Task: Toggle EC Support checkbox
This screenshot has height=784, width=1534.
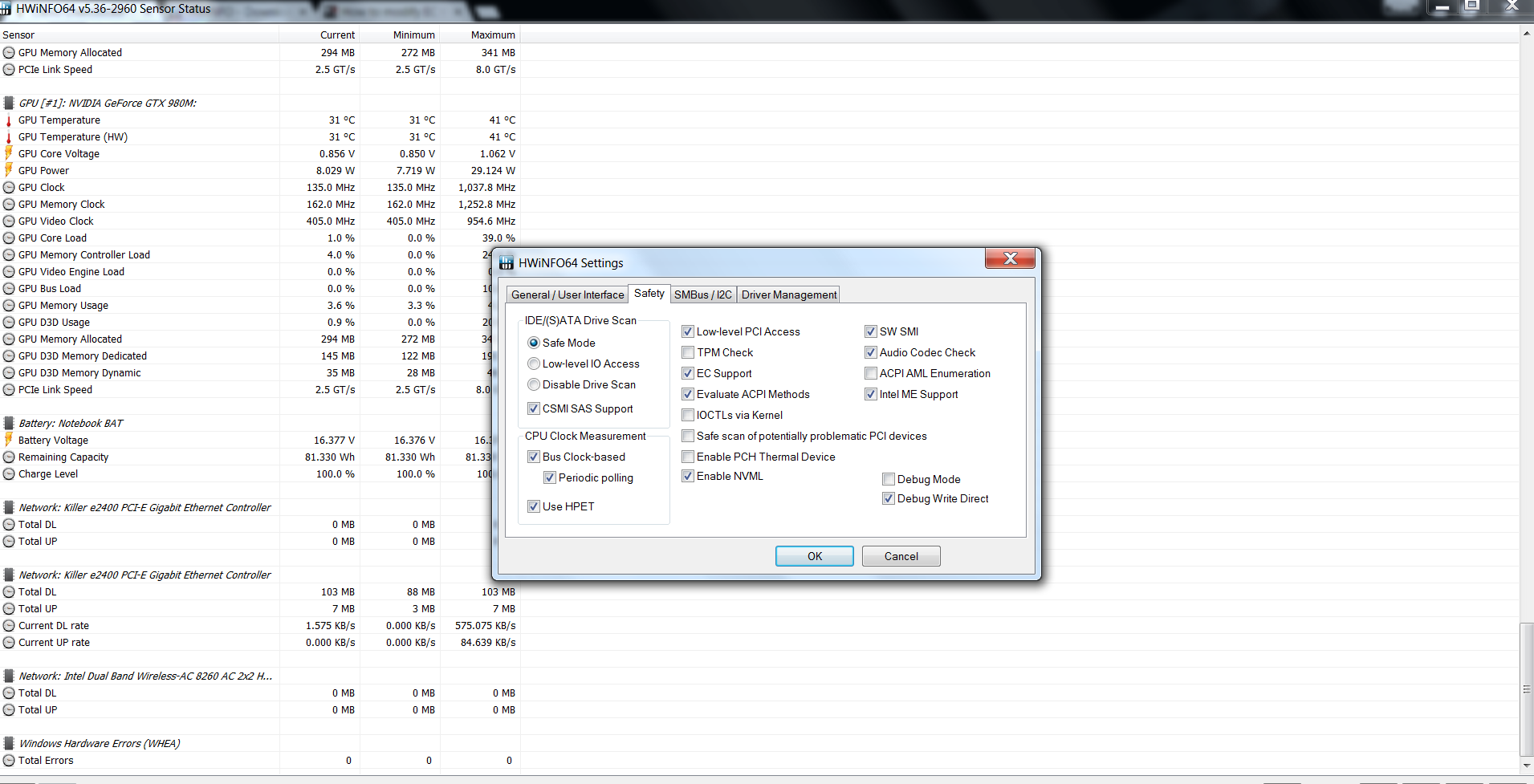Action: 688,373
